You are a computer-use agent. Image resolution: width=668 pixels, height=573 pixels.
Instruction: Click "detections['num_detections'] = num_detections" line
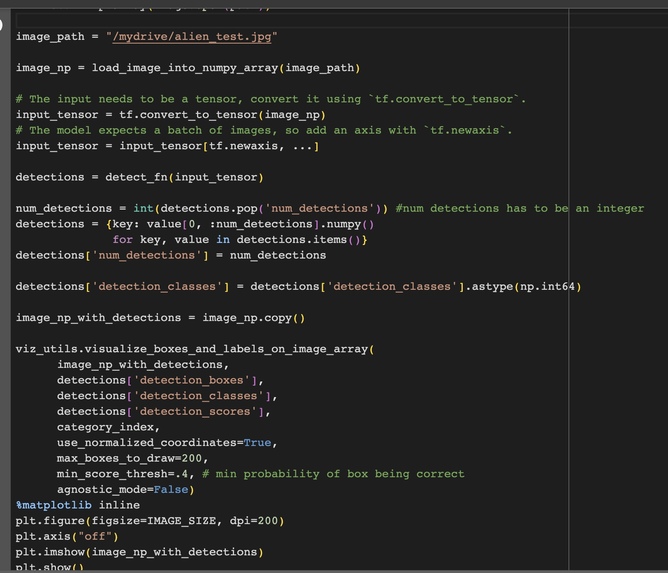171,255
